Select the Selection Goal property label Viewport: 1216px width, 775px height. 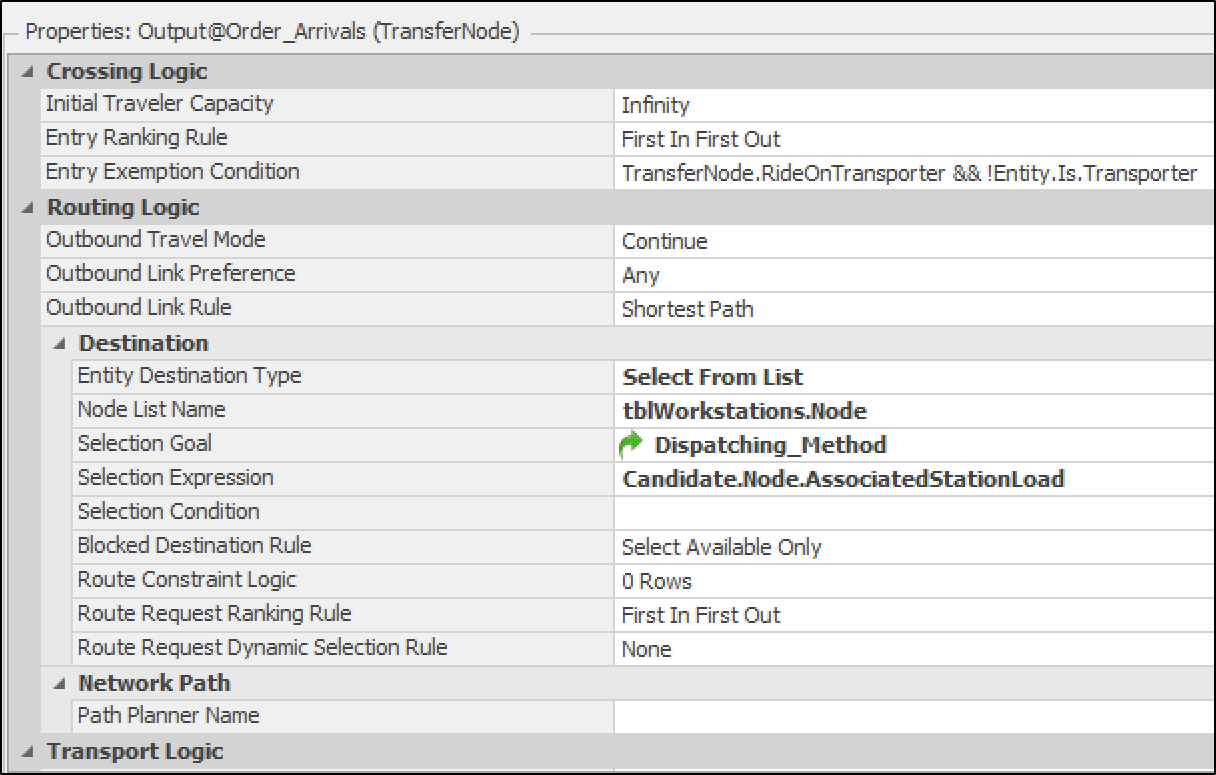pyautogui.click(x=144, y=444)
